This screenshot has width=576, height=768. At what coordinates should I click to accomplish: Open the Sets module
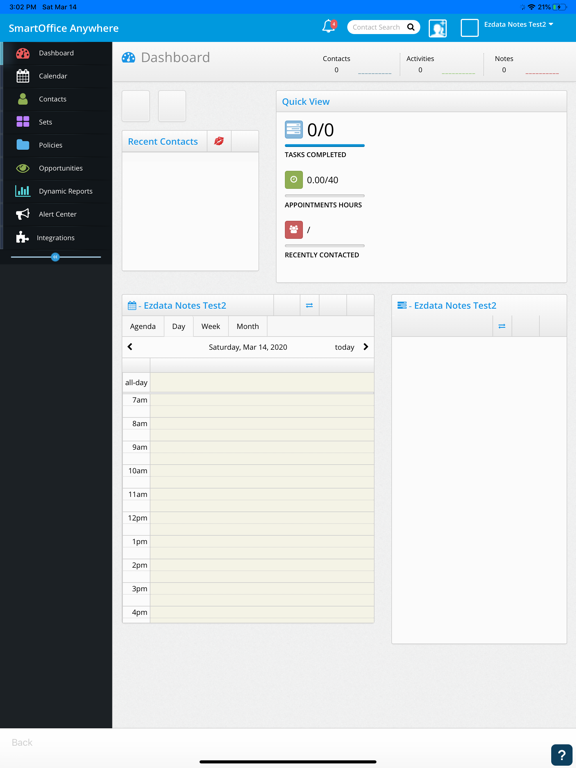[56, 122]
